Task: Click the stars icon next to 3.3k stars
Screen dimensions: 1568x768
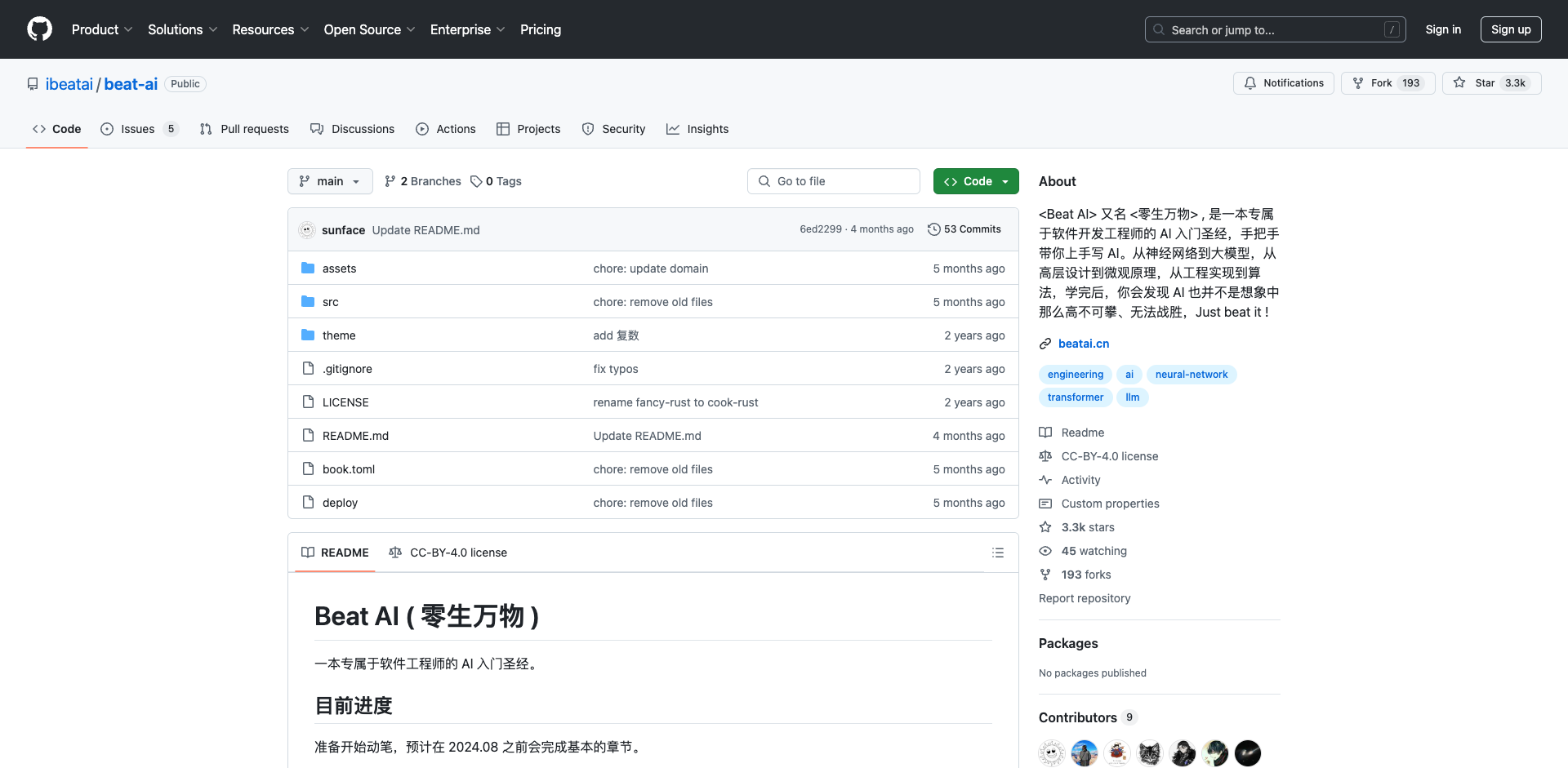Action: pyautogui.click(x=1045, y=527)
